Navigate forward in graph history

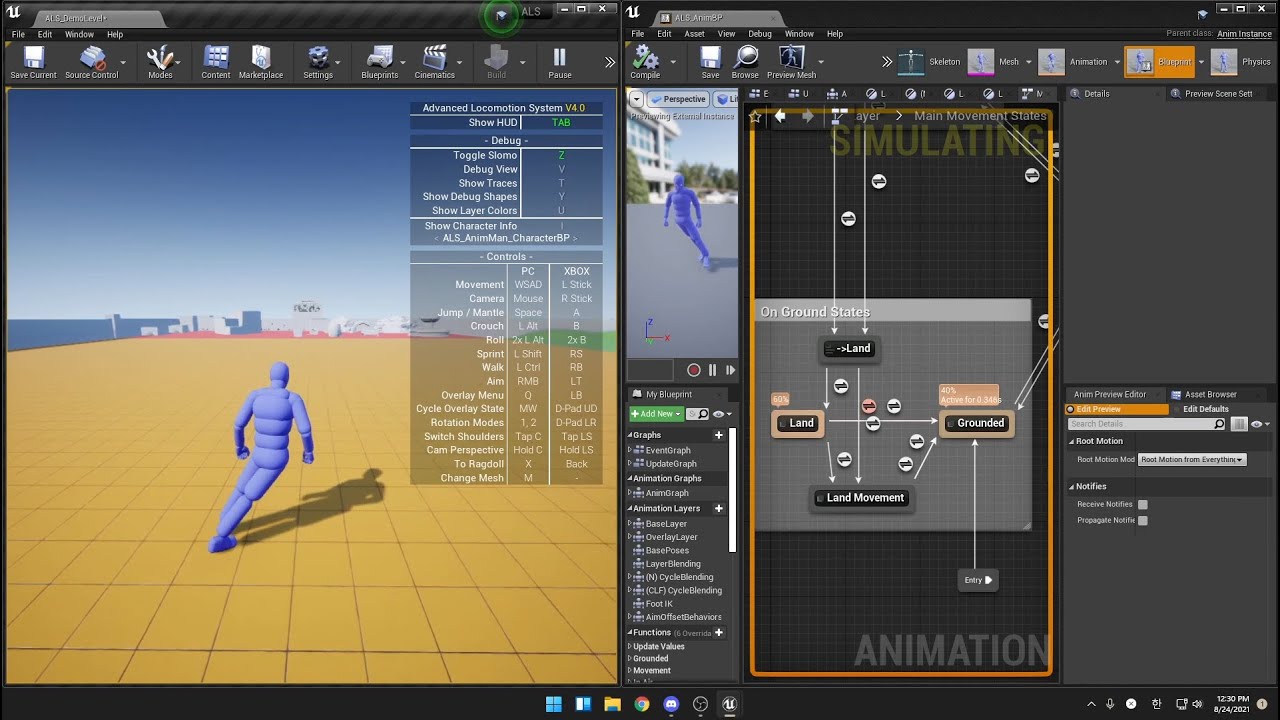[x=808, y=116]
